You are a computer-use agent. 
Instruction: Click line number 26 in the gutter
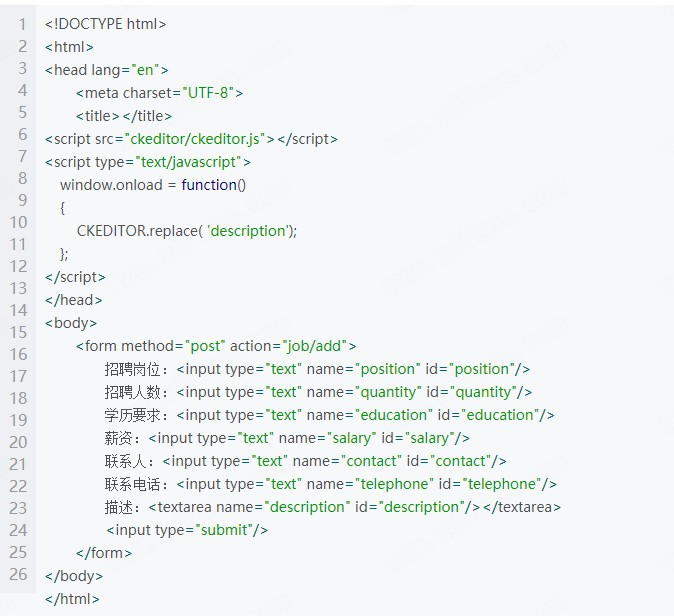(x=18, y=574)
